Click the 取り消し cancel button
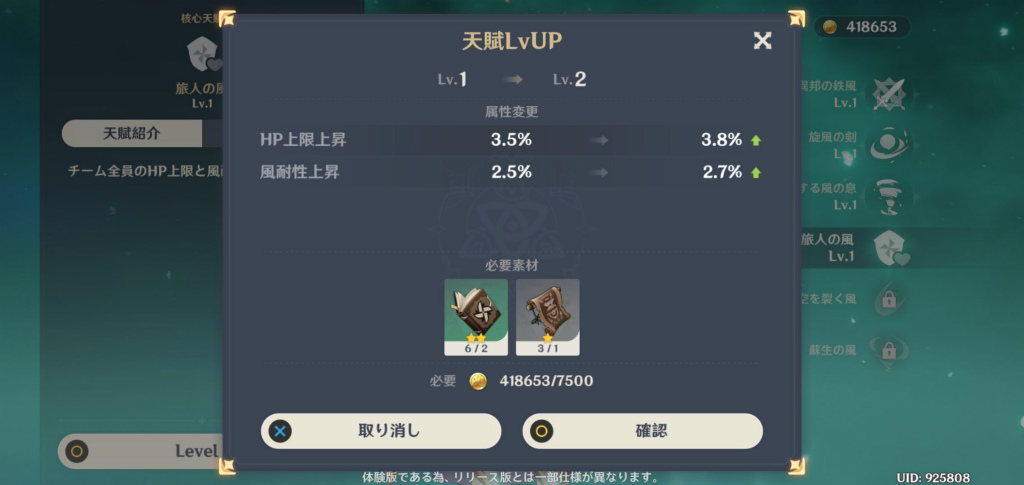1024x485 pixels. pos(381,431)
